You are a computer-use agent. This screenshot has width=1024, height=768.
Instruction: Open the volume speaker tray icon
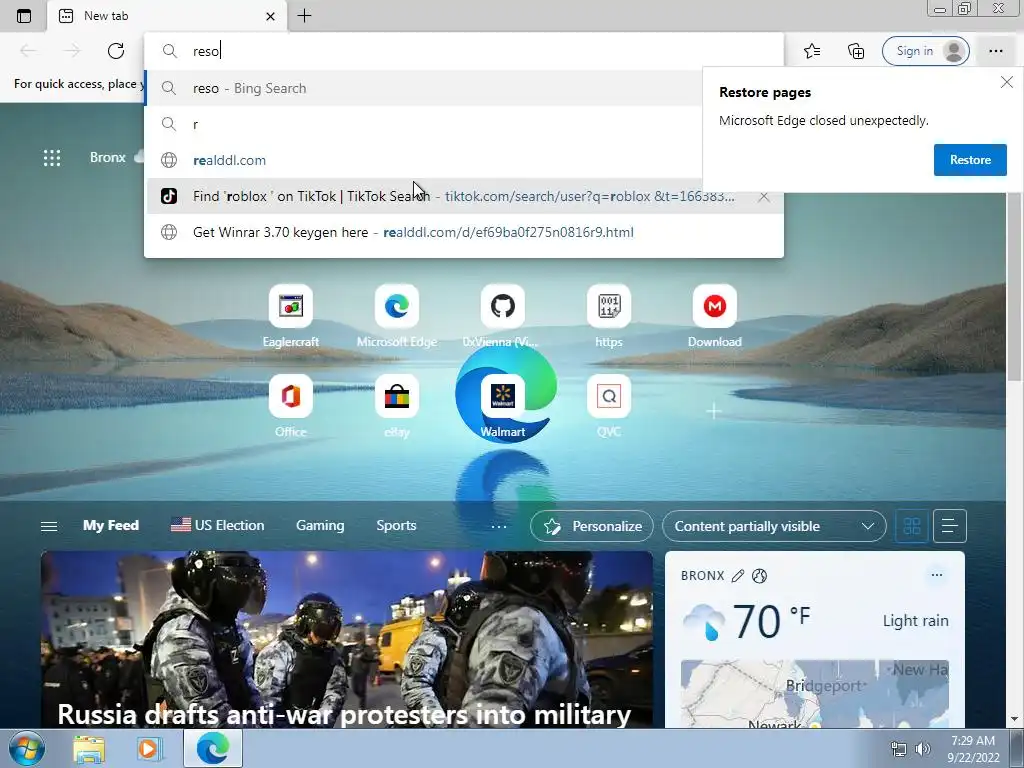pos(923,749)
